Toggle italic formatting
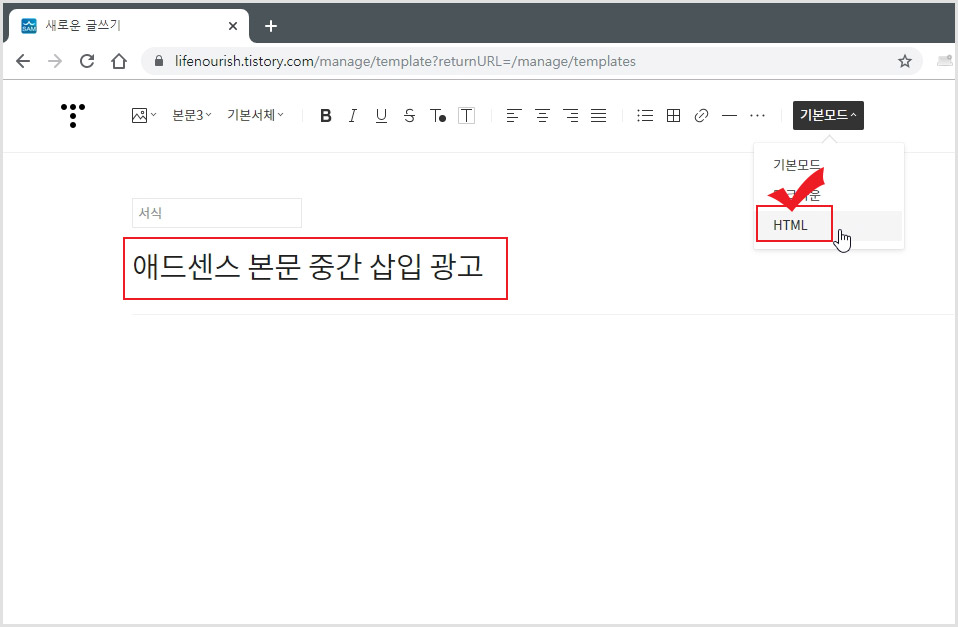 click(353, 116)
